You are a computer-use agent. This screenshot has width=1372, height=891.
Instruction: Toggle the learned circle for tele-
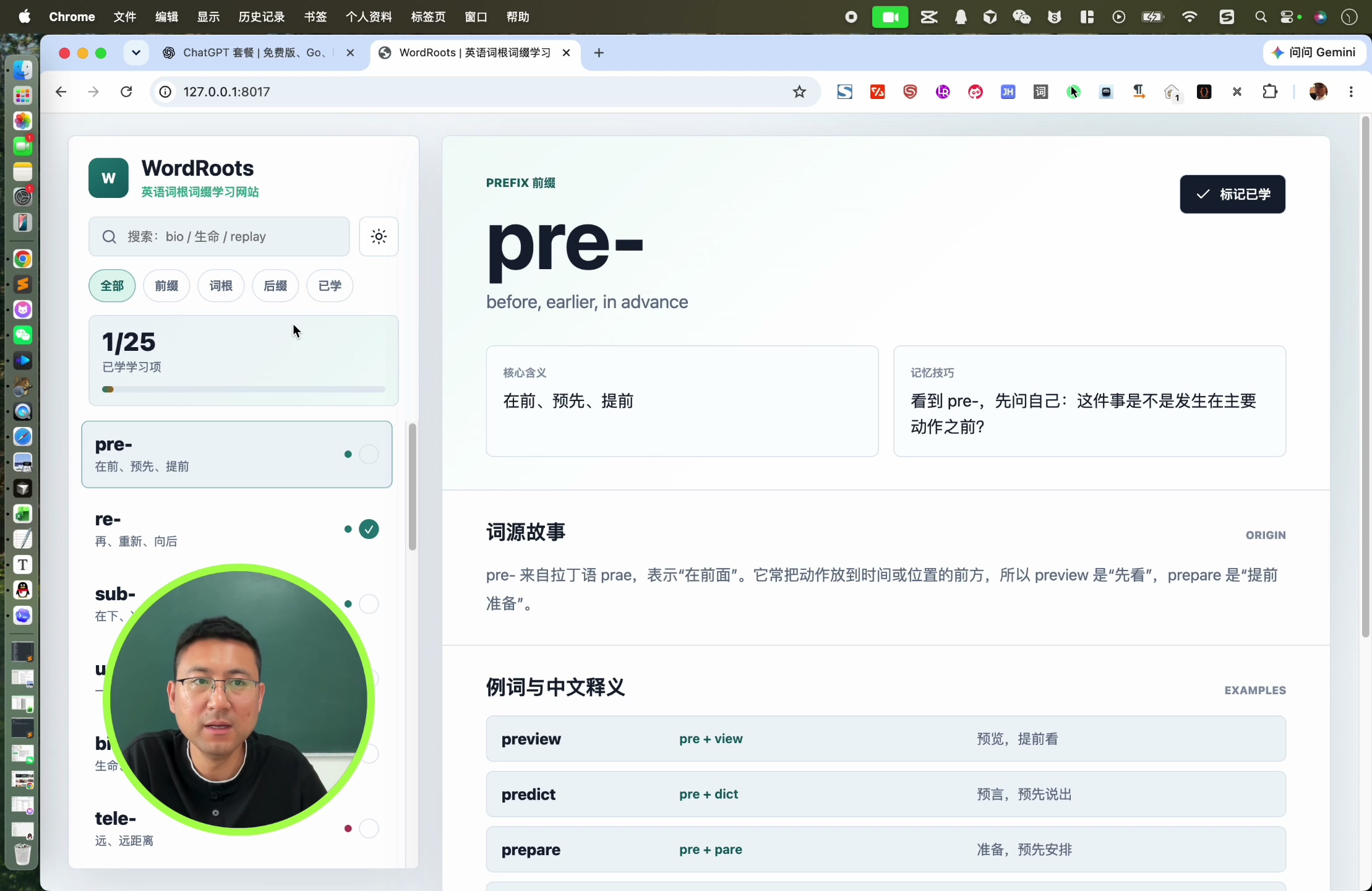(x=369, y=829)
